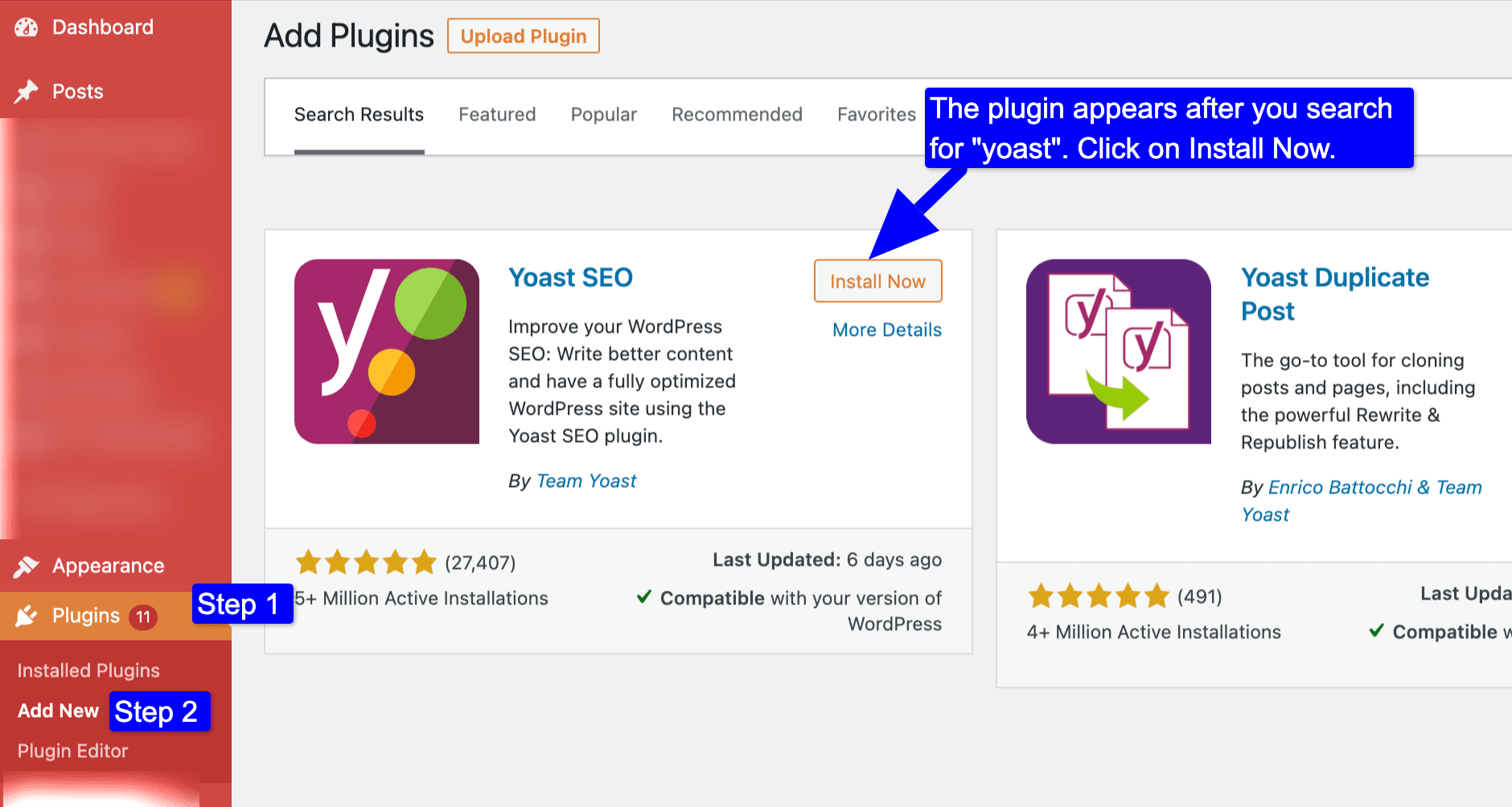Install the Yoast SEO plugin now

click(877, 281)
